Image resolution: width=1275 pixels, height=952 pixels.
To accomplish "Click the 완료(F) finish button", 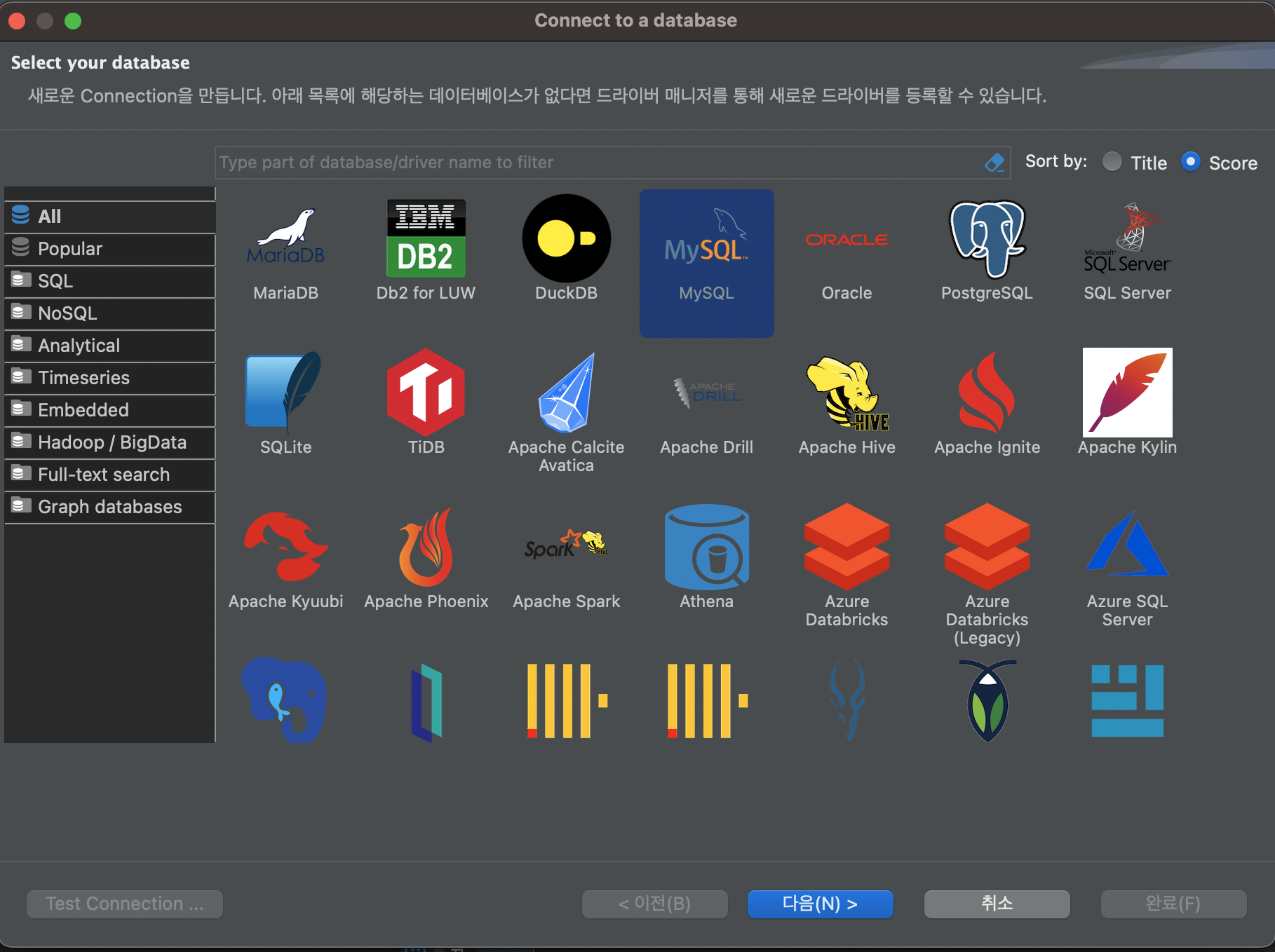I will click(1173, 904).
